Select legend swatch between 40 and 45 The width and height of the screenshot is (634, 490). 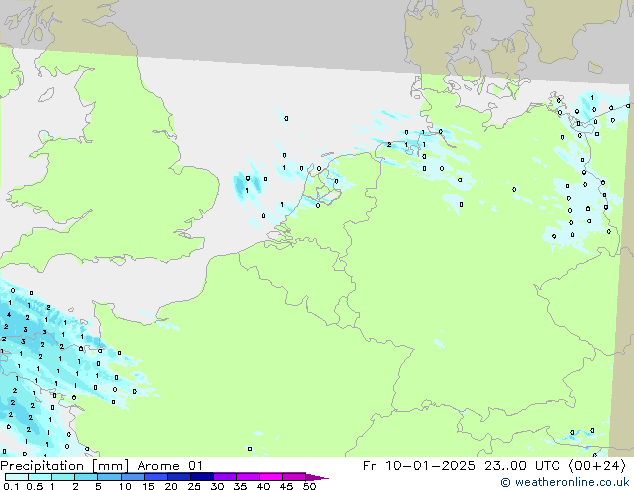coord(271,477)
